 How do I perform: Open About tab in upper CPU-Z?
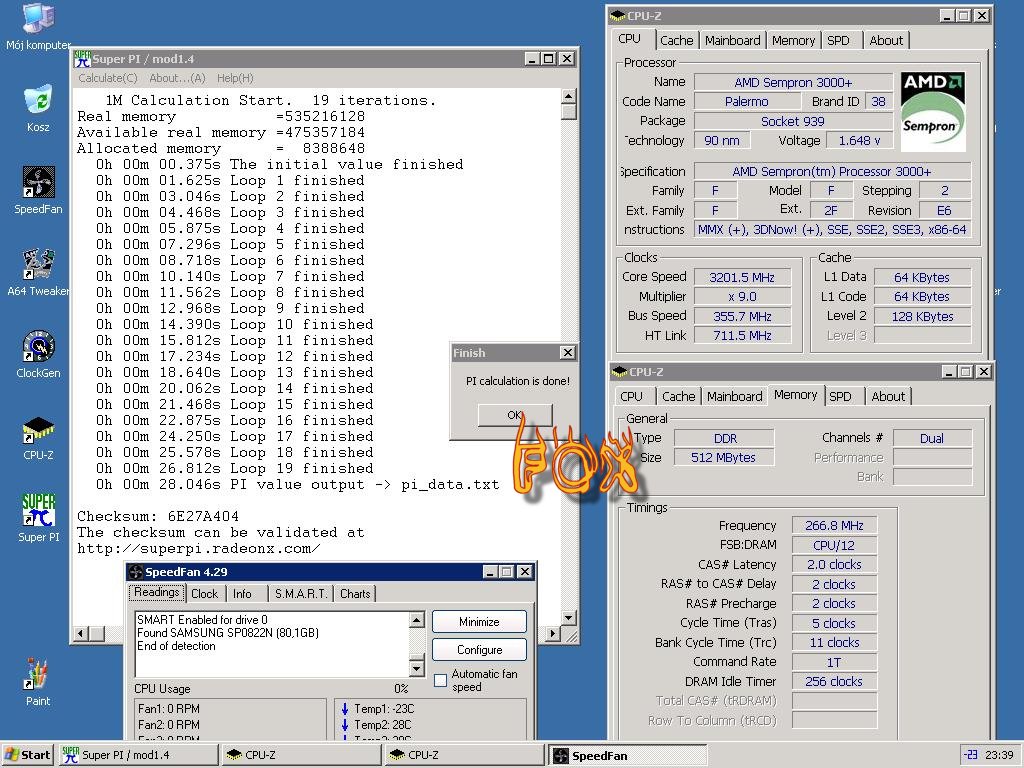[886, 40]
